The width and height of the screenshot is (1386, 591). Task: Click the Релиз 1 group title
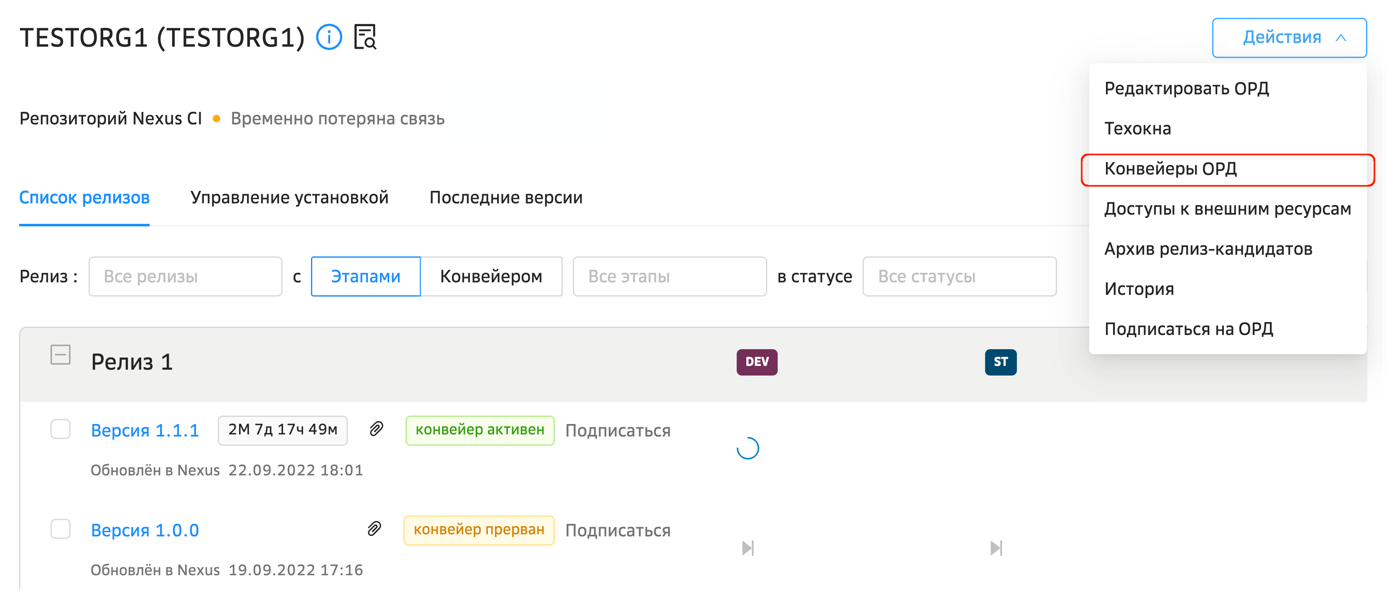tap(132, 362)
